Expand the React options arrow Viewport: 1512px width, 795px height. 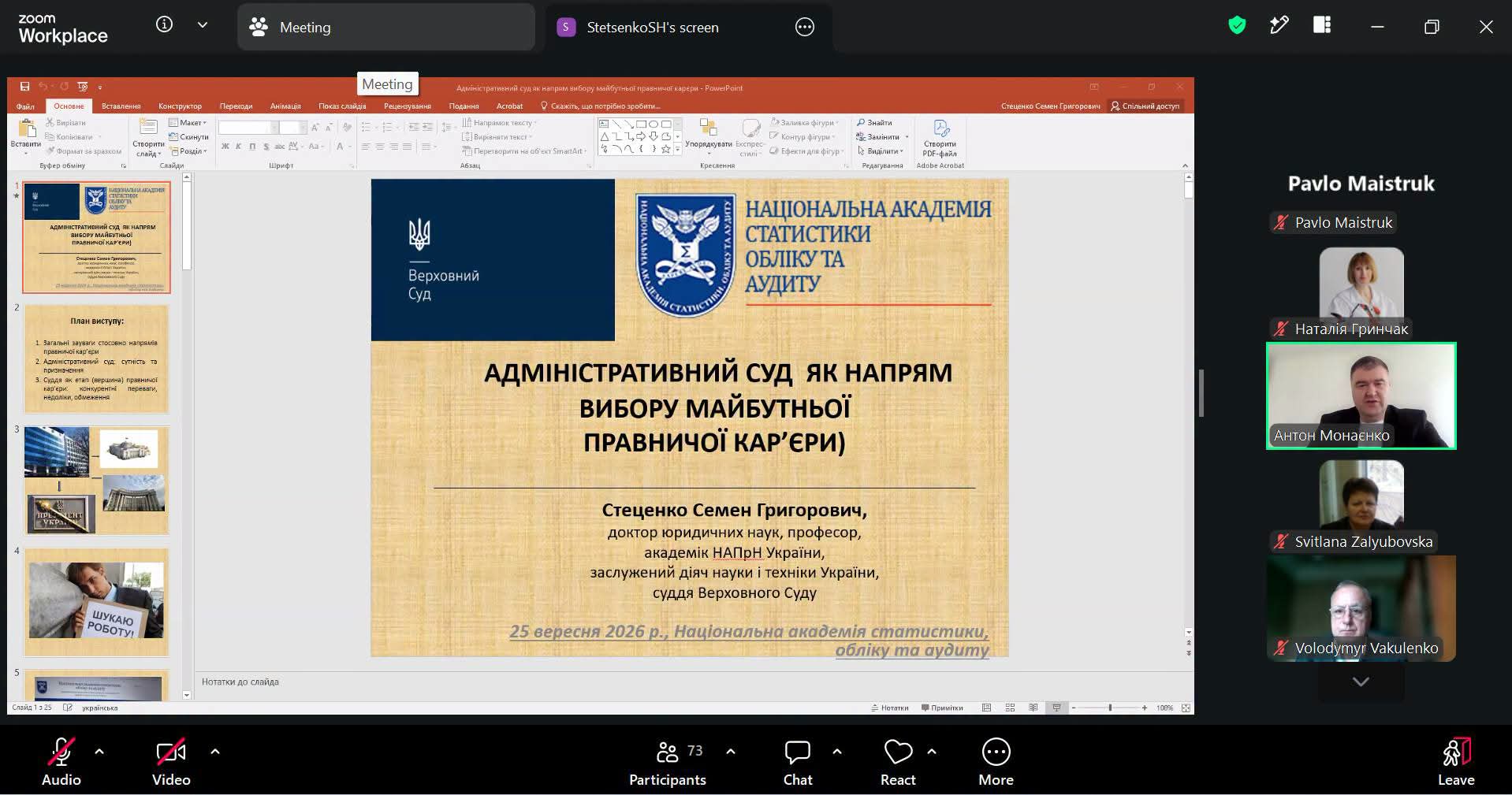tap(932, 752)
